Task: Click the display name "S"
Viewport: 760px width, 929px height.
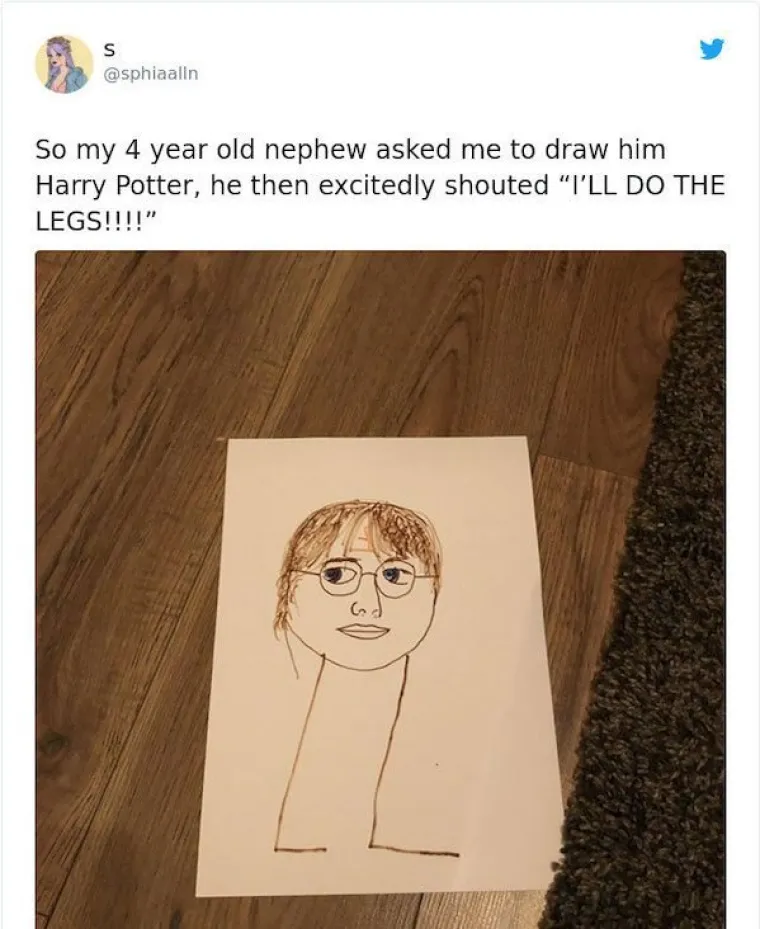Action: coord(109,48)
